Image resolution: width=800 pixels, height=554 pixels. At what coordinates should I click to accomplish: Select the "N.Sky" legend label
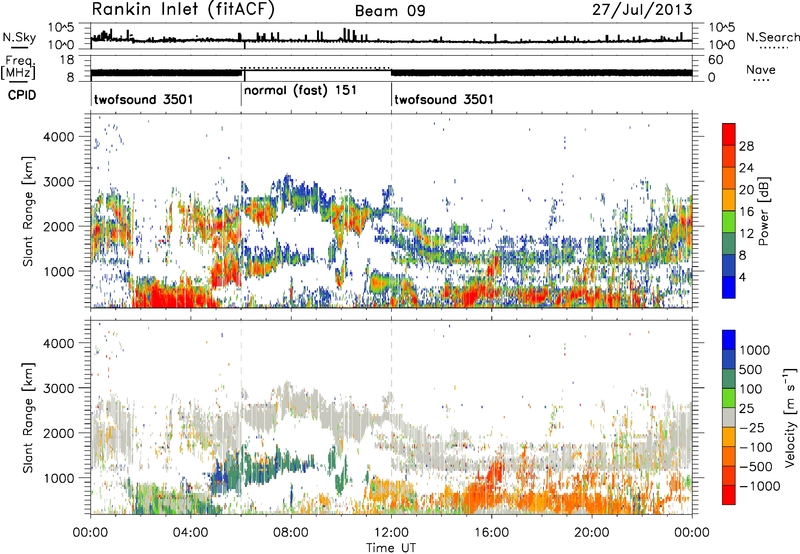[x=19, y=37]
